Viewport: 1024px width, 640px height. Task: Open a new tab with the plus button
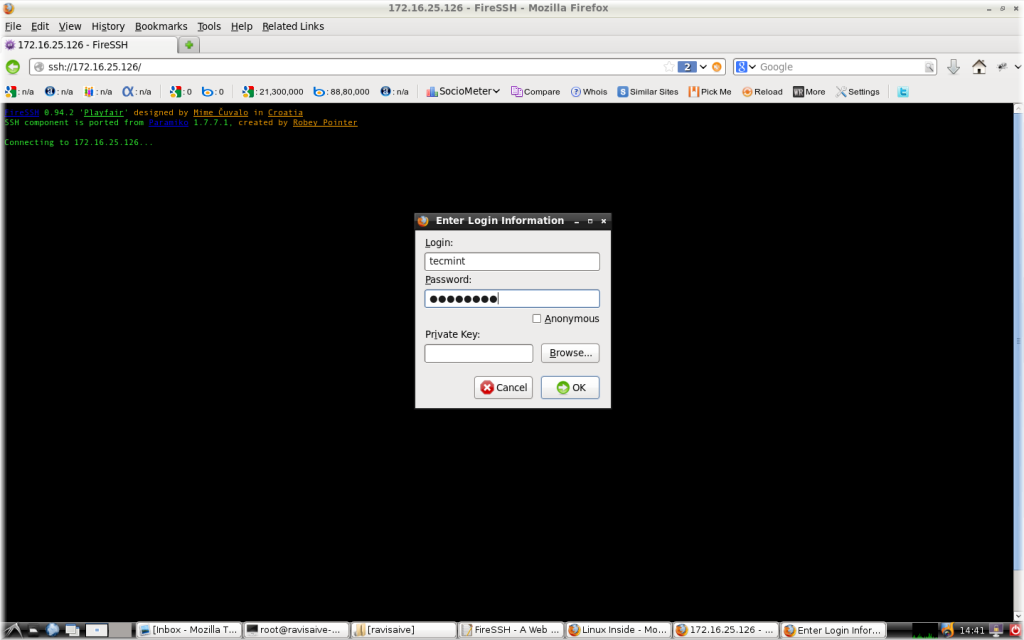pos(189,45)
